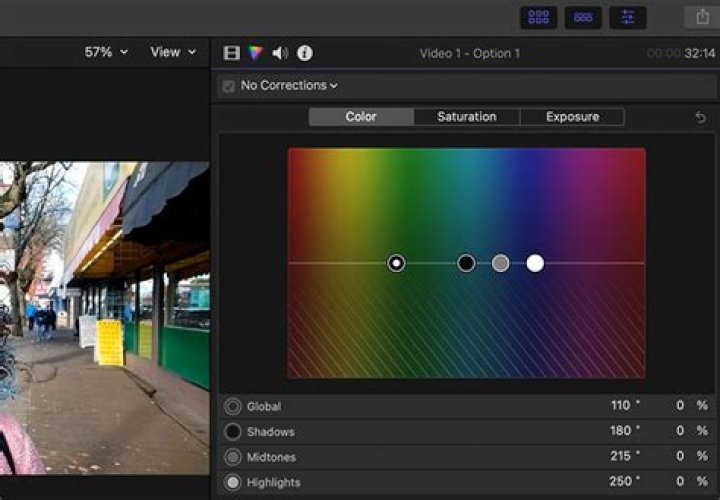Open the No Corrections dropdown

tap(289, 85)
